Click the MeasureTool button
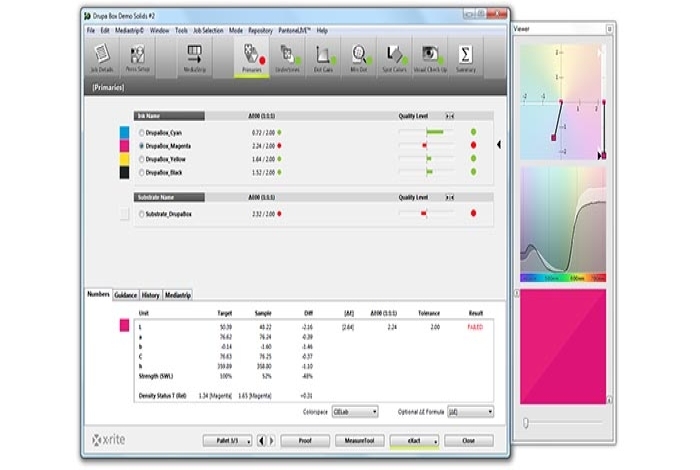 (x=359, y=441)
